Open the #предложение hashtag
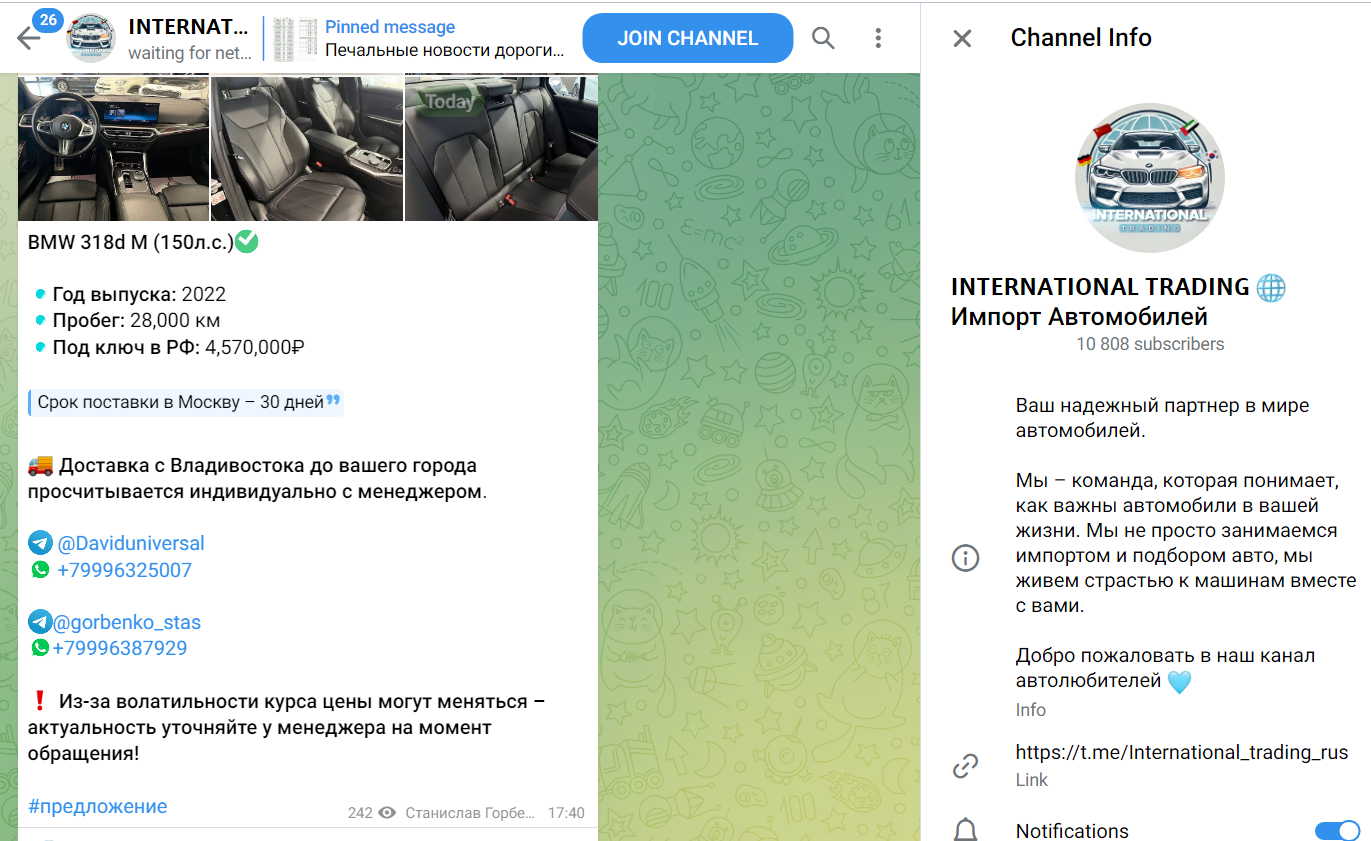 [x=98, y=806]
